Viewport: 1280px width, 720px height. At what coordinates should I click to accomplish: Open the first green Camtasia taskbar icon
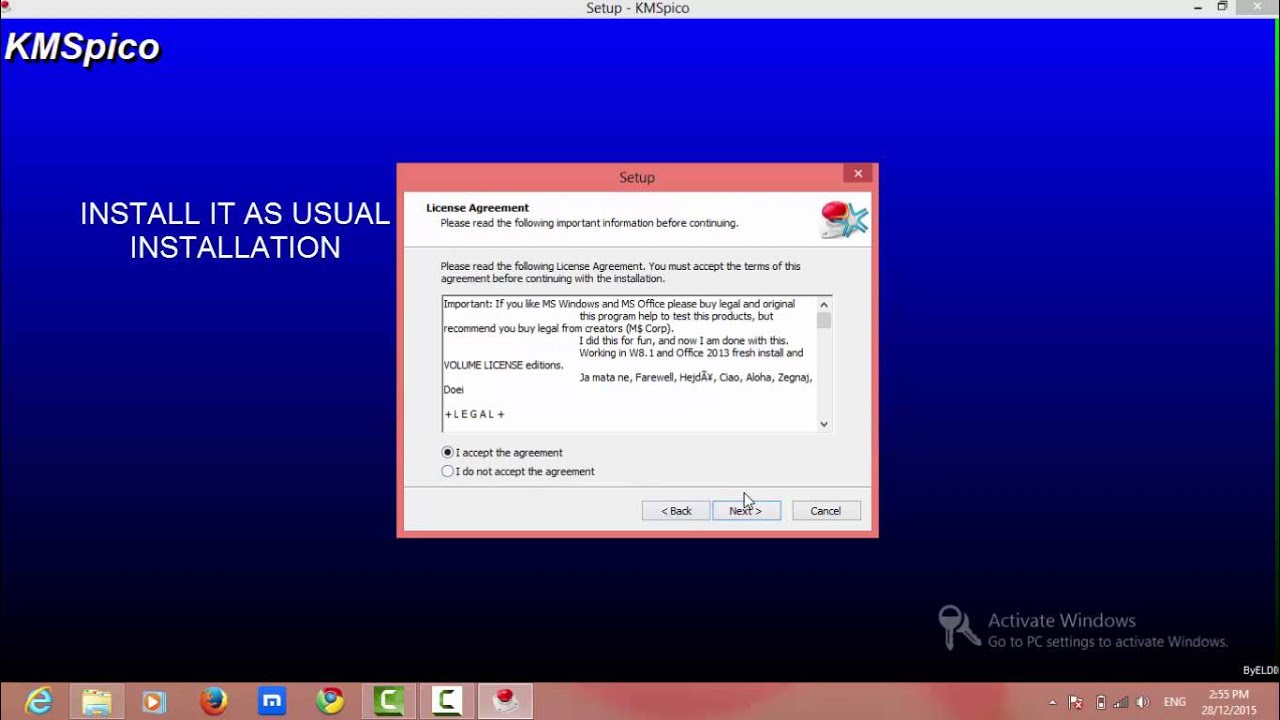(x=388, y=702)
